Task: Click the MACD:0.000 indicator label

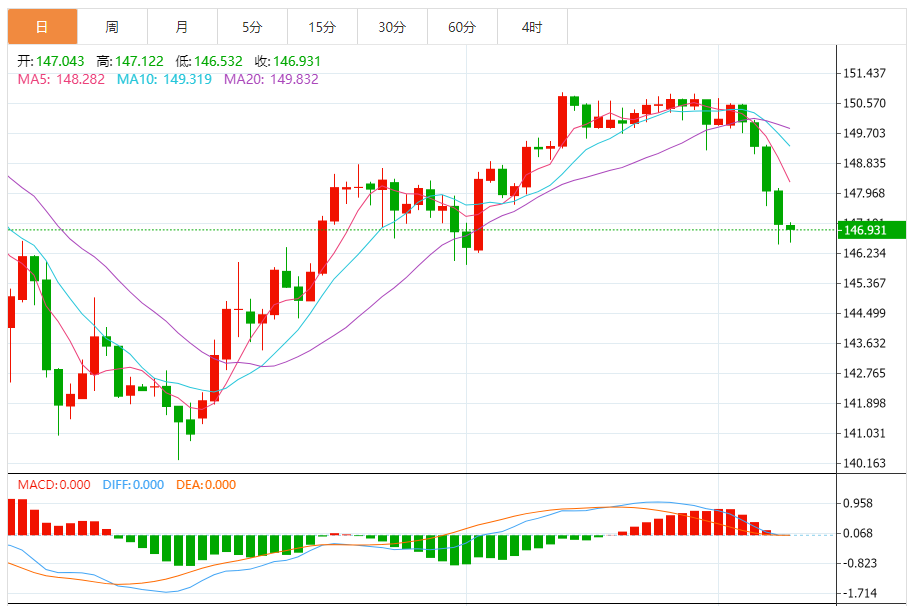Action: [x=54, y=484]
